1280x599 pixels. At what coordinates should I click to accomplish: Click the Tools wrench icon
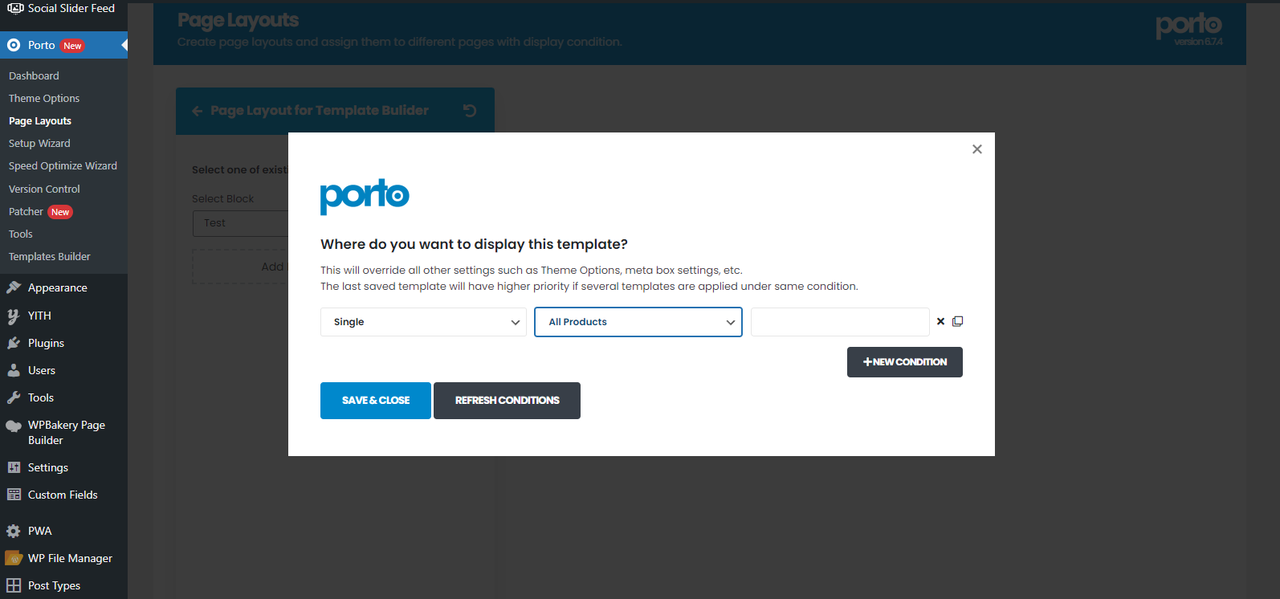[13, 398]
